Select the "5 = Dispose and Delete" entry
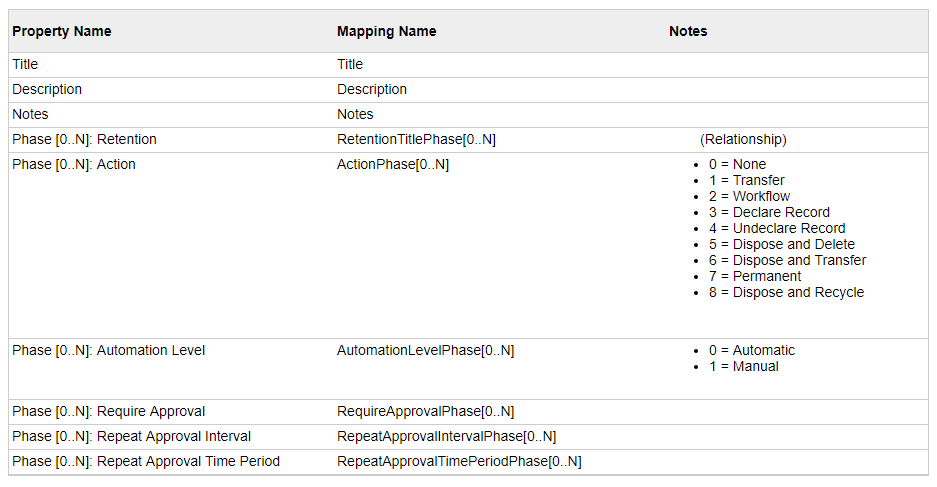 (782, 244)
